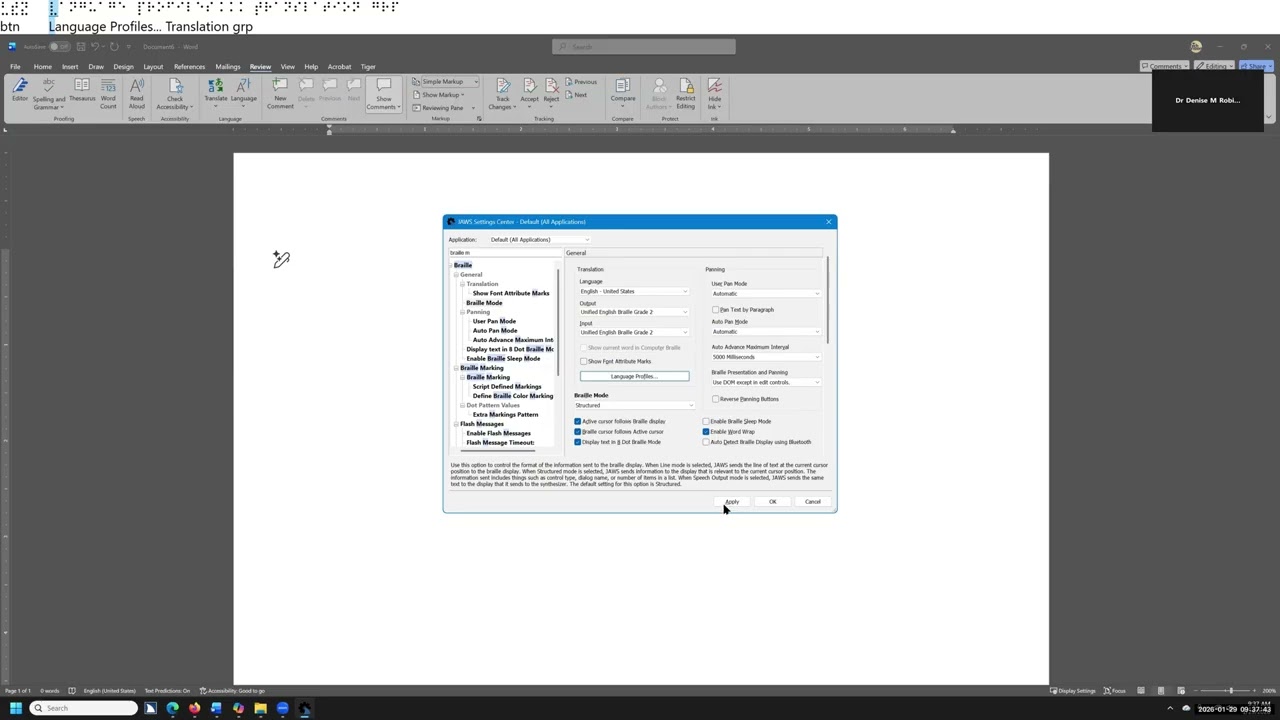The width and height of the screenshot is (1280, 720).
Task: Open the Windows Start menu
Action: point(16,708)
